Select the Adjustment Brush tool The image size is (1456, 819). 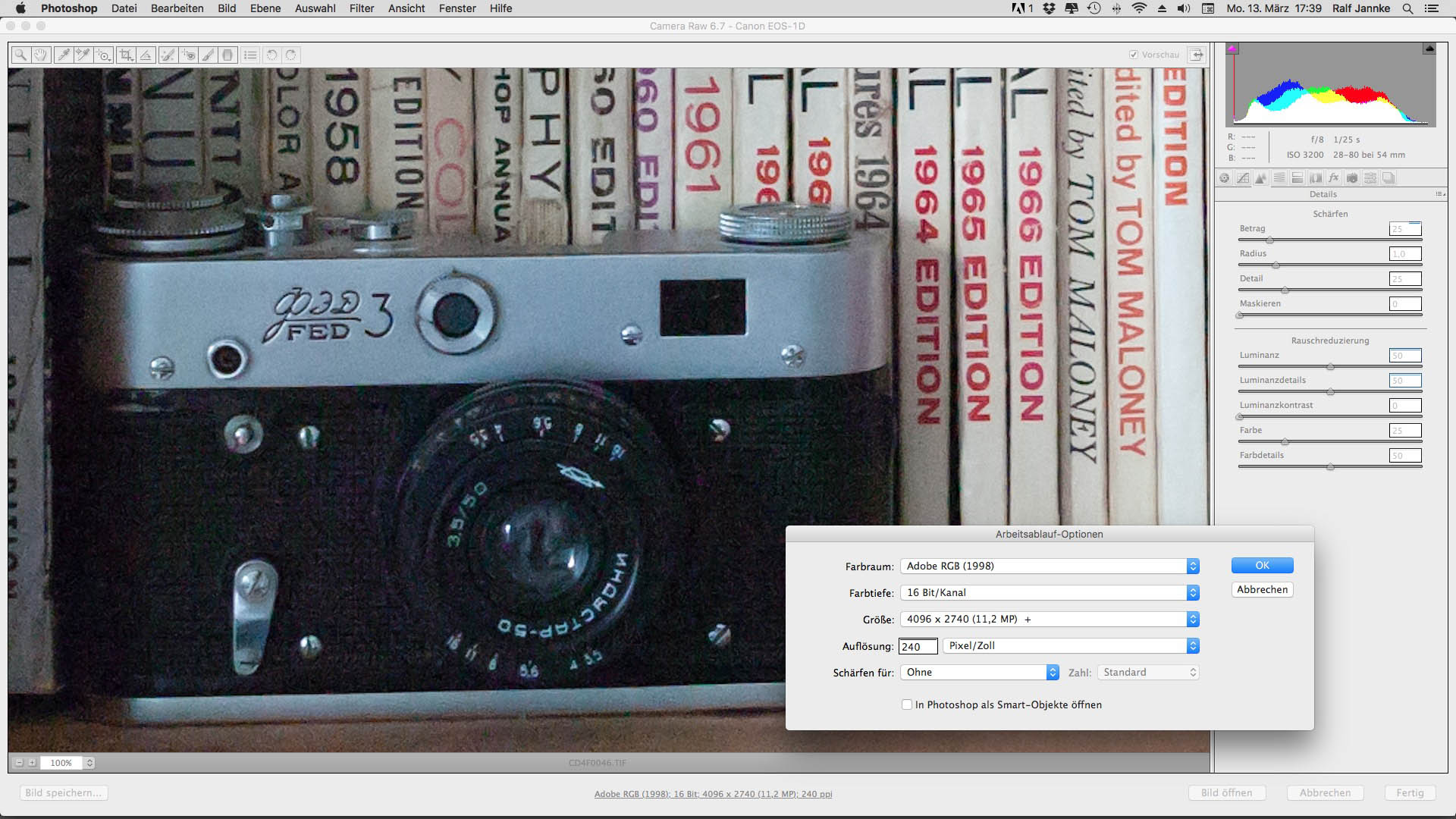[208, 55]
